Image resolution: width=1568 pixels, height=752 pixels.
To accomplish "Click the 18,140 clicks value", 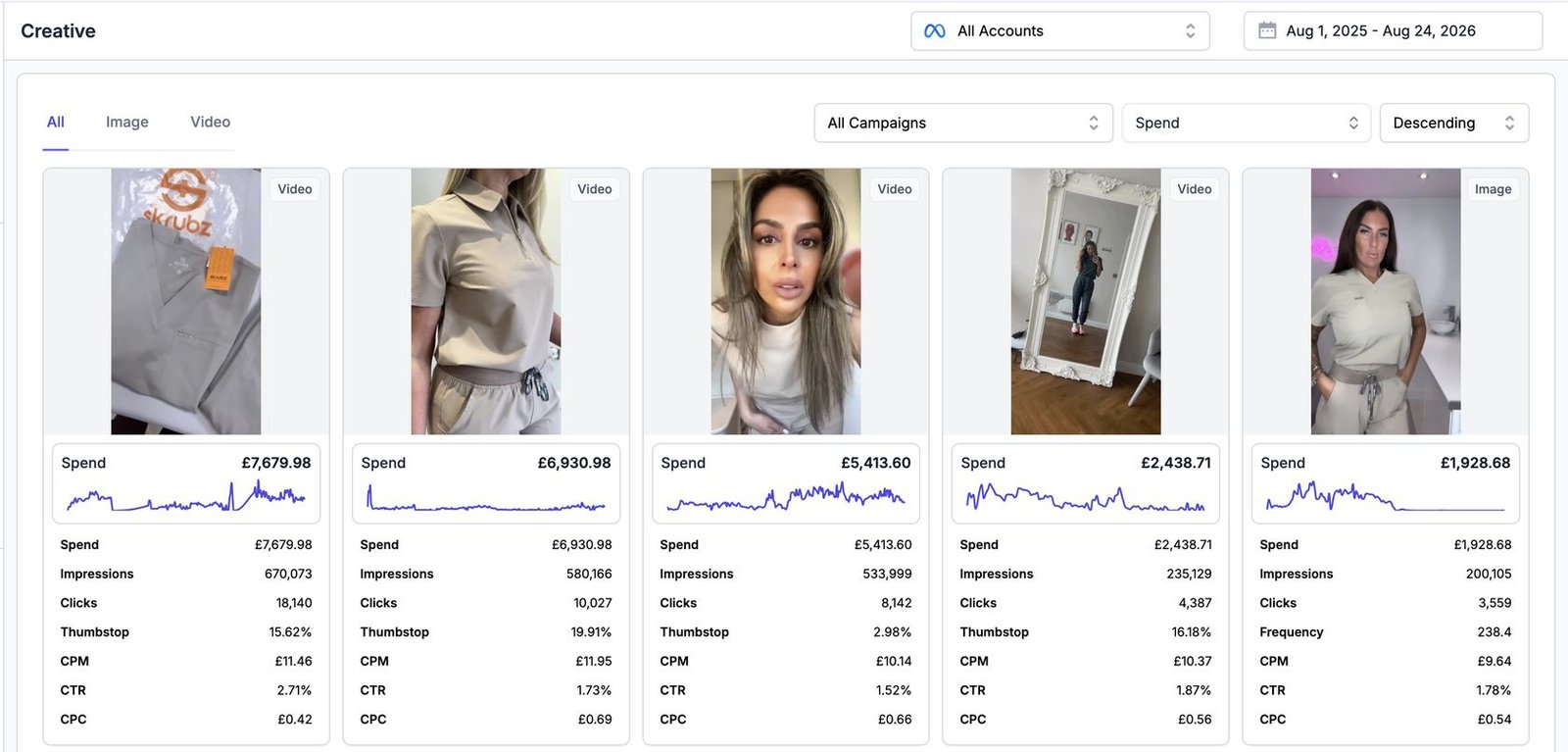I will 294,603.
